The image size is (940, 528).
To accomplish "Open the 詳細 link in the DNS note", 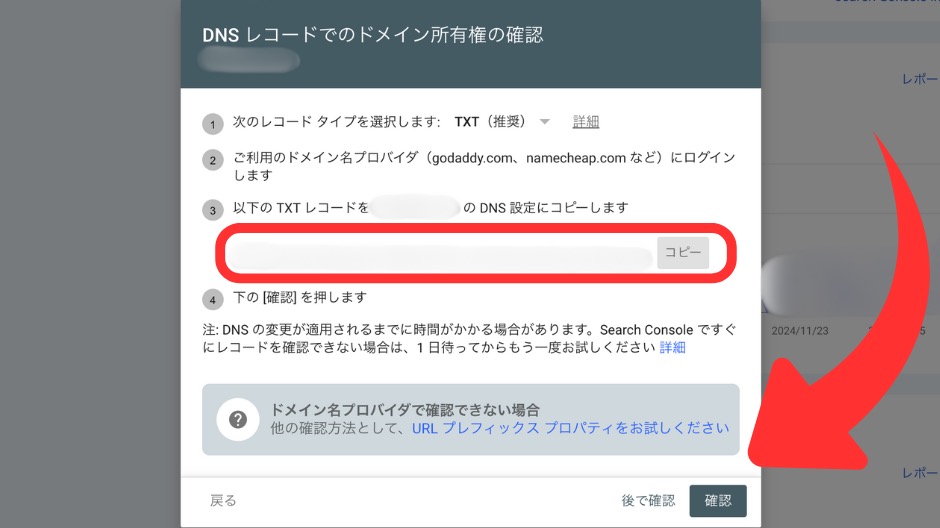I will point(673,348).
